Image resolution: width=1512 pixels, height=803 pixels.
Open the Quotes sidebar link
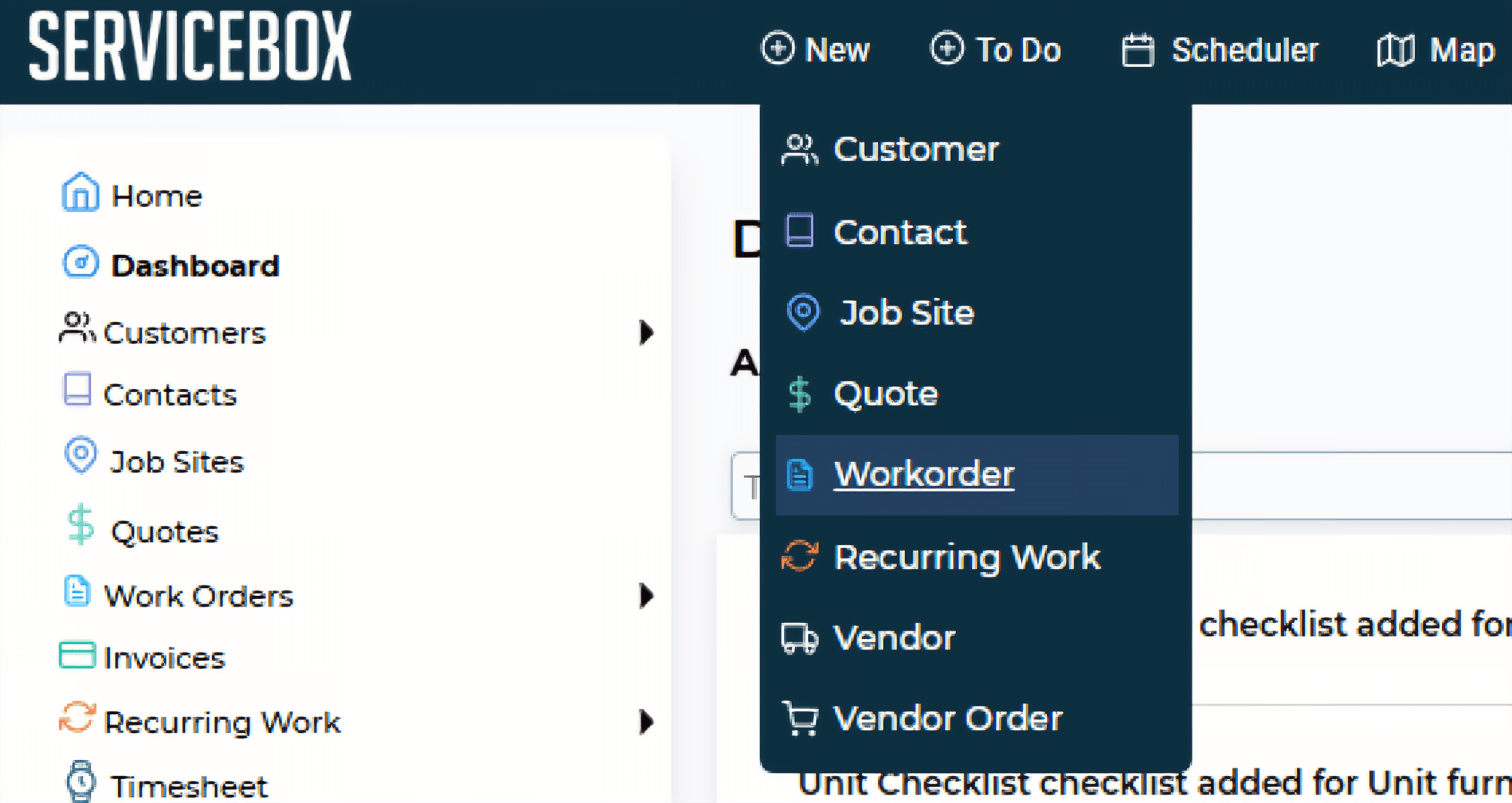coord(165,531)
